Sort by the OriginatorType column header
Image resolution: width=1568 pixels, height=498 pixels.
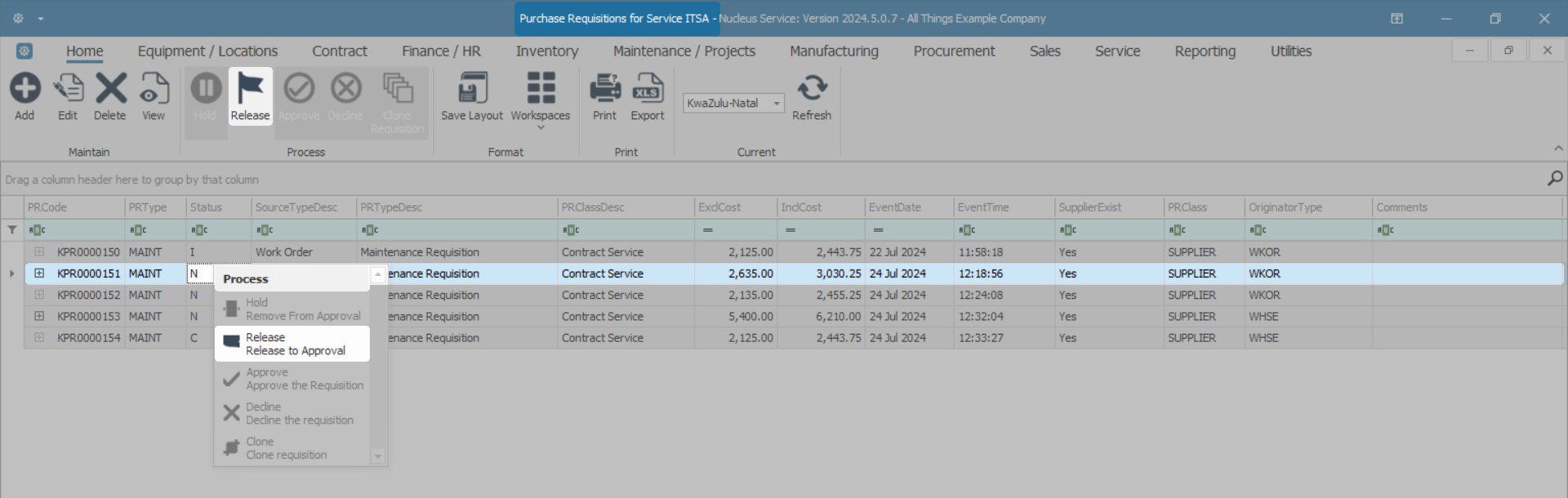pyautogui.click(x=1308, y=207)
